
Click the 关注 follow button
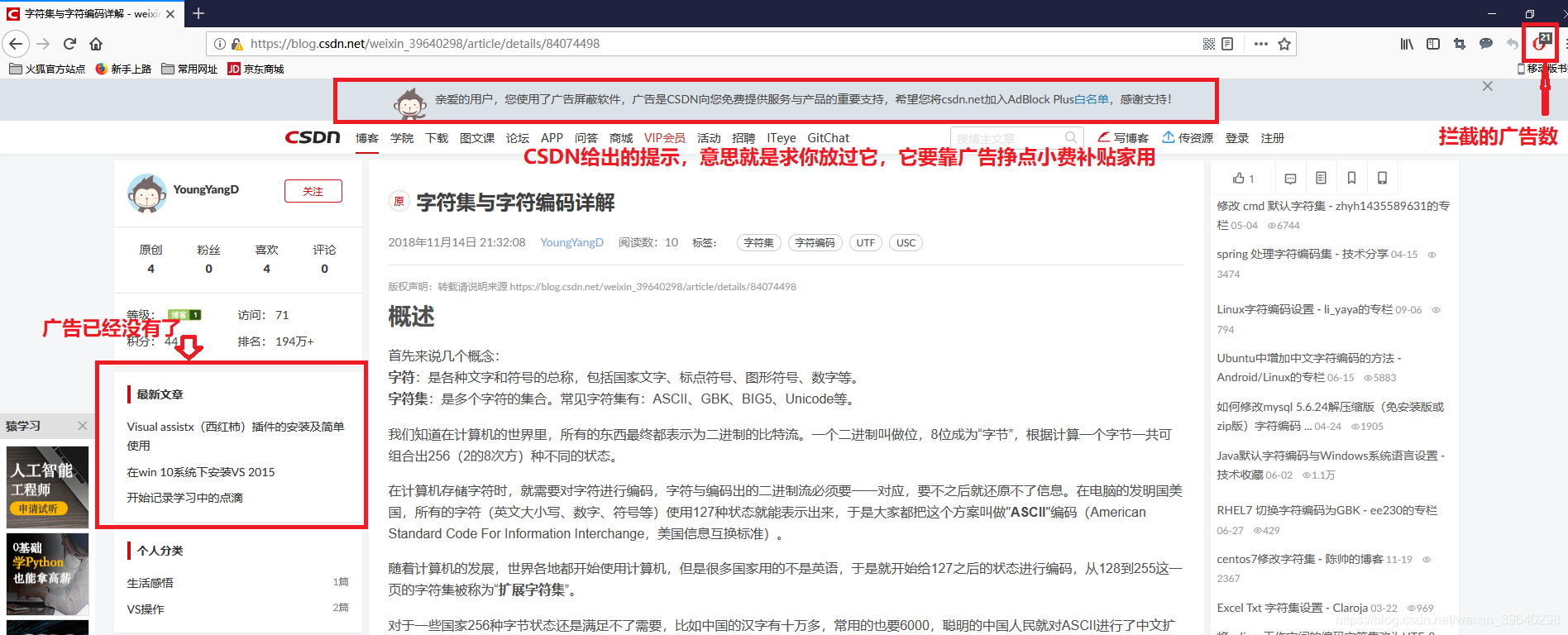pyautogui.click(x=313, y=191)
